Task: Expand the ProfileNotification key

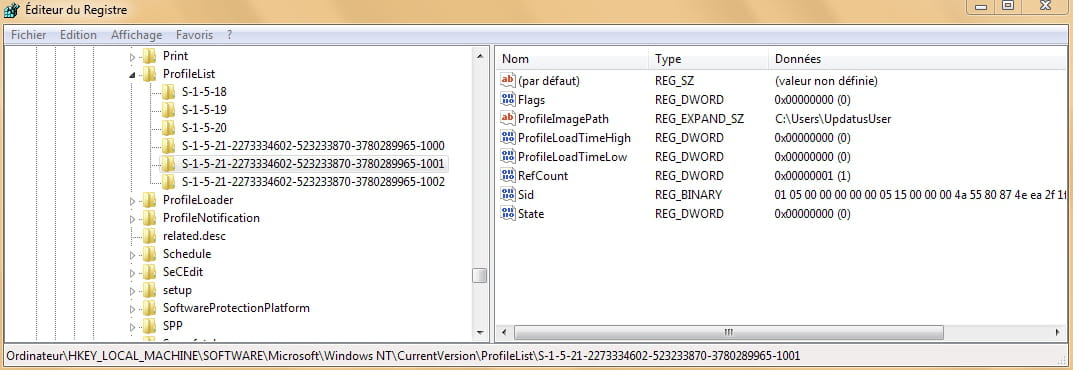Action: coord(133,218)
